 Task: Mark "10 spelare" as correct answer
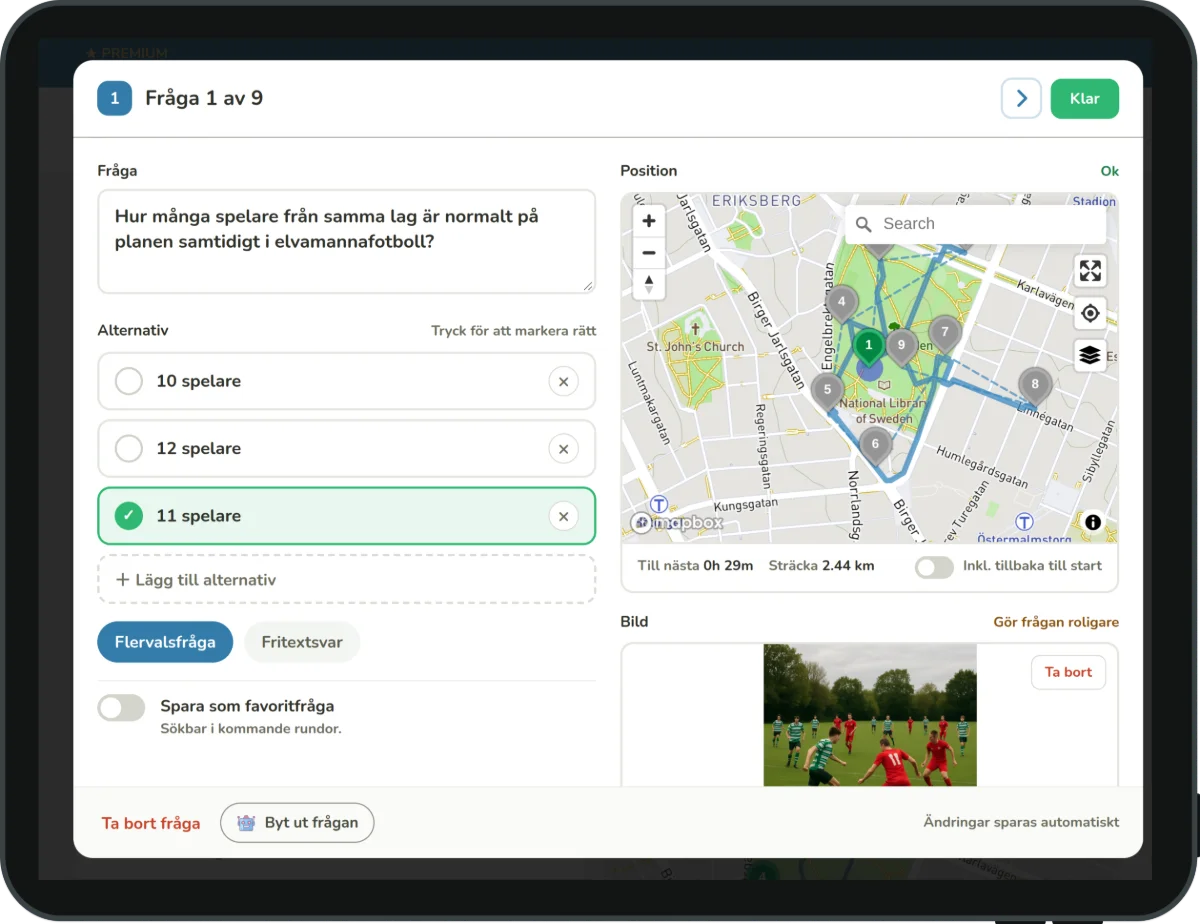129,381
